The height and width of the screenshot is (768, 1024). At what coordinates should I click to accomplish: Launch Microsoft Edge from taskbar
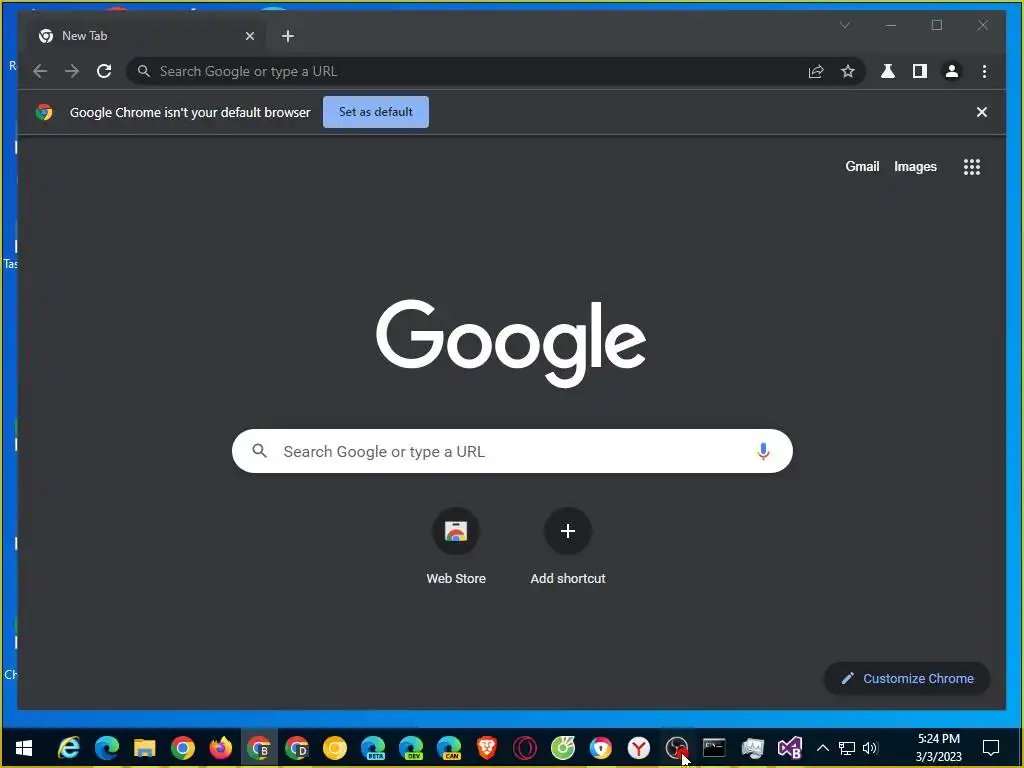106,748
